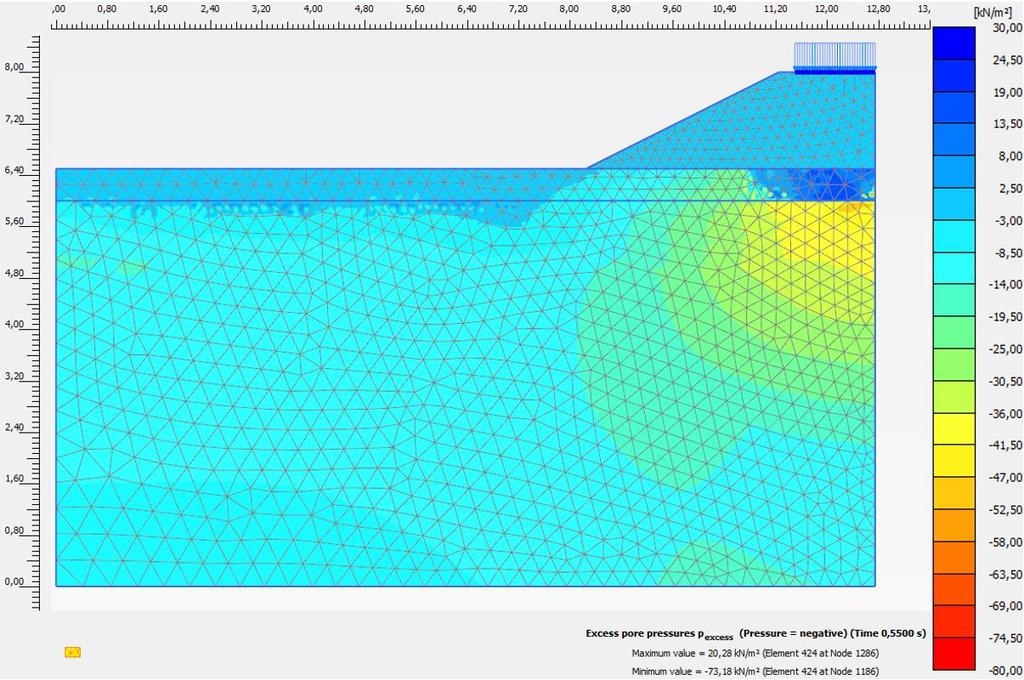Click 5,60 on the left vertical ruler
1024x680 pixels.
click(x=14, y=221)
